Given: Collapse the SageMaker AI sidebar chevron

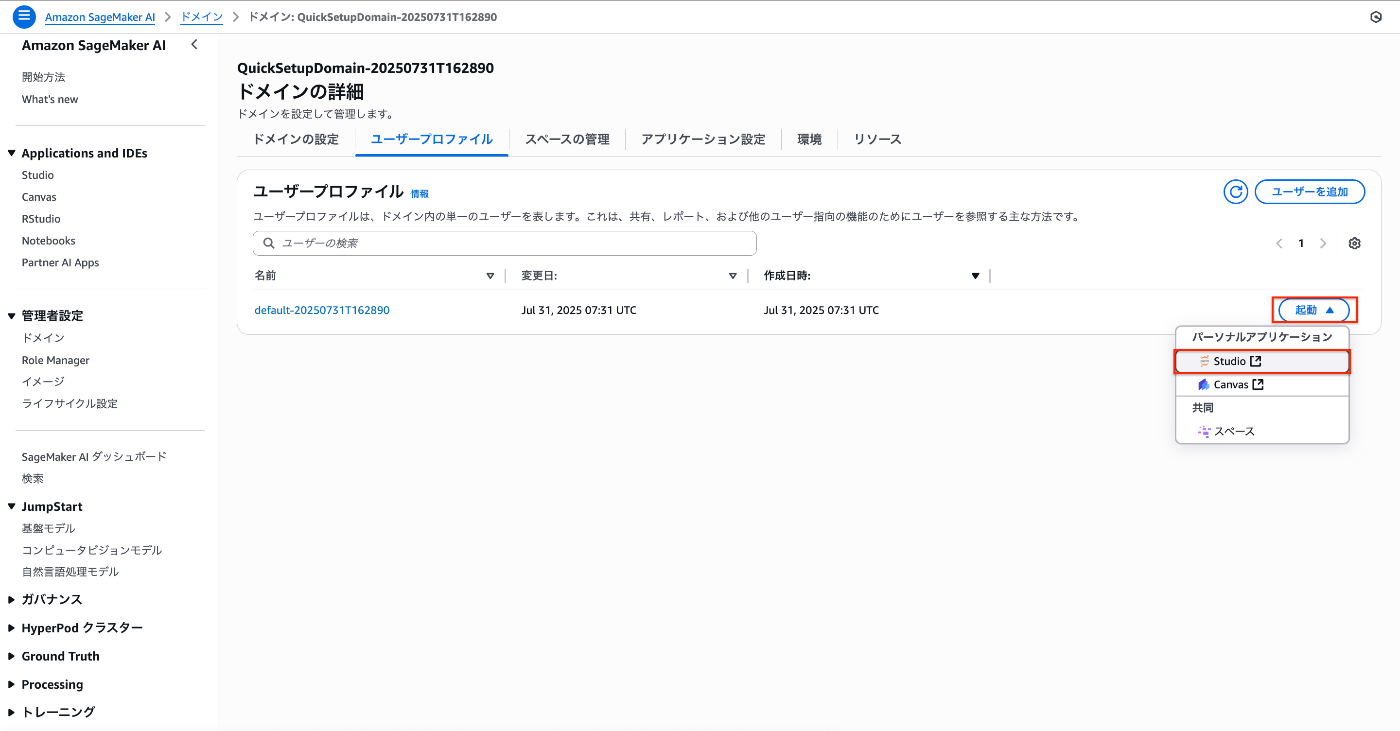Looking at the screenshot, I should click(x=194, y=45).
